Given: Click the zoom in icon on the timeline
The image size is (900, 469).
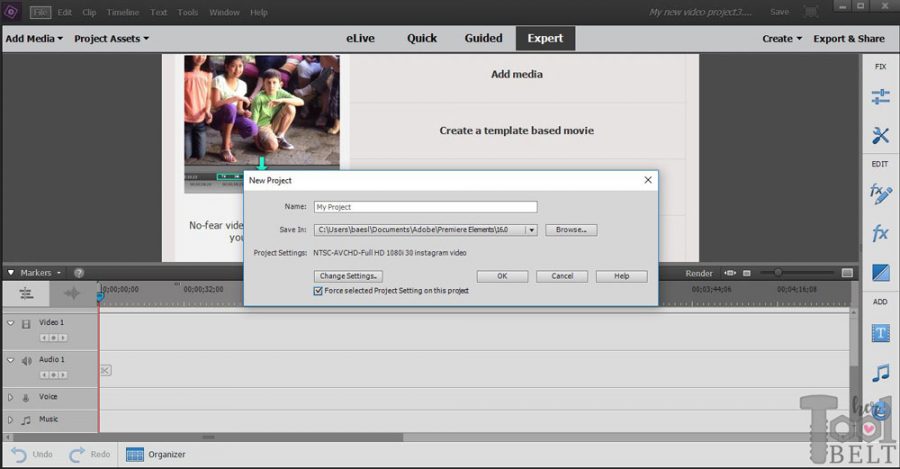Looking at the screenshot, I should point(847,273).
